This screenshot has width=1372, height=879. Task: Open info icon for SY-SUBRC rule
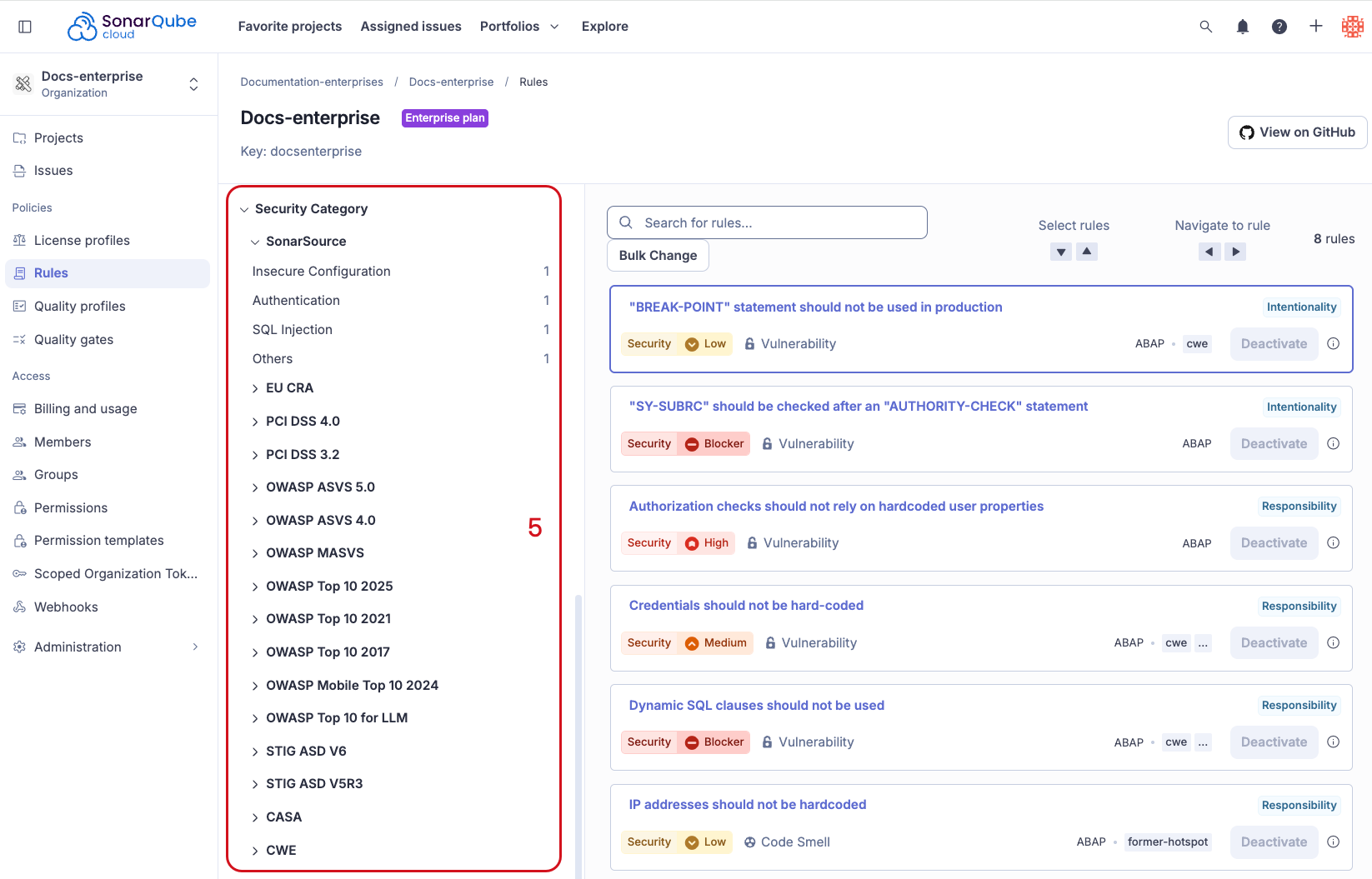(x=1333, y=444)
